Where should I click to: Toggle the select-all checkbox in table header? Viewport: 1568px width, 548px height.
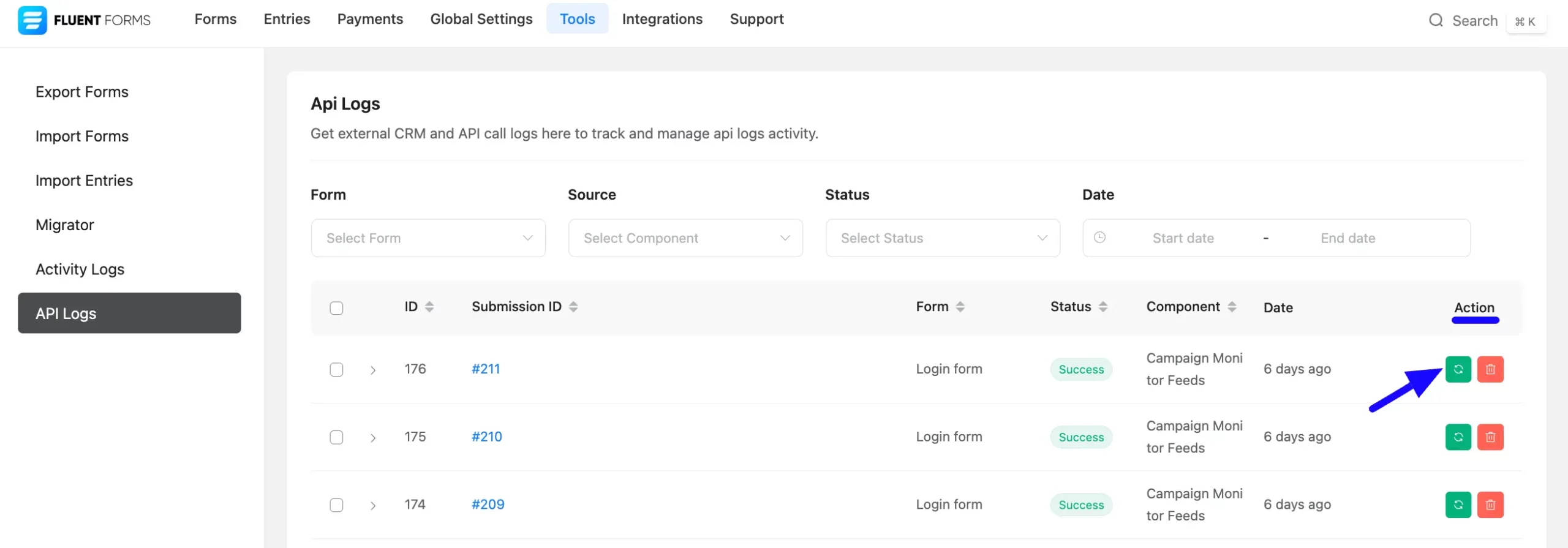pyautogui.click(x=336, y=308)
